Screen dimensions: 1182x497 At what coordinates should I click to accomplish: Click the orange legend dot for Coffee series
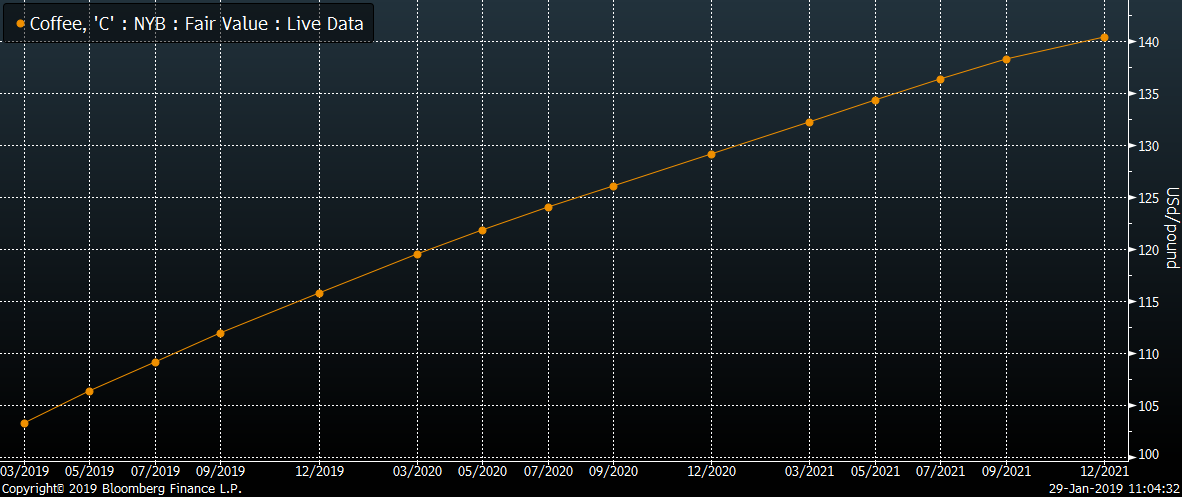point(20,24)
